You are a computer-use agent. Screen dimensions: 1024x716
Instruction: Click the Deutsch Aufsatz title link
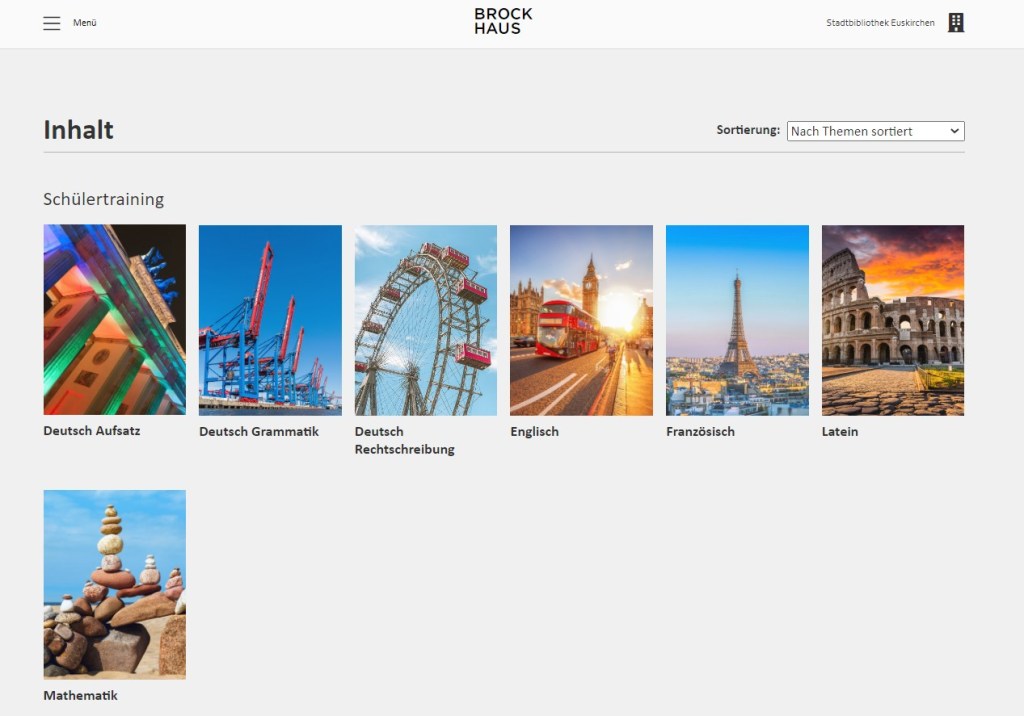[92, 431]
